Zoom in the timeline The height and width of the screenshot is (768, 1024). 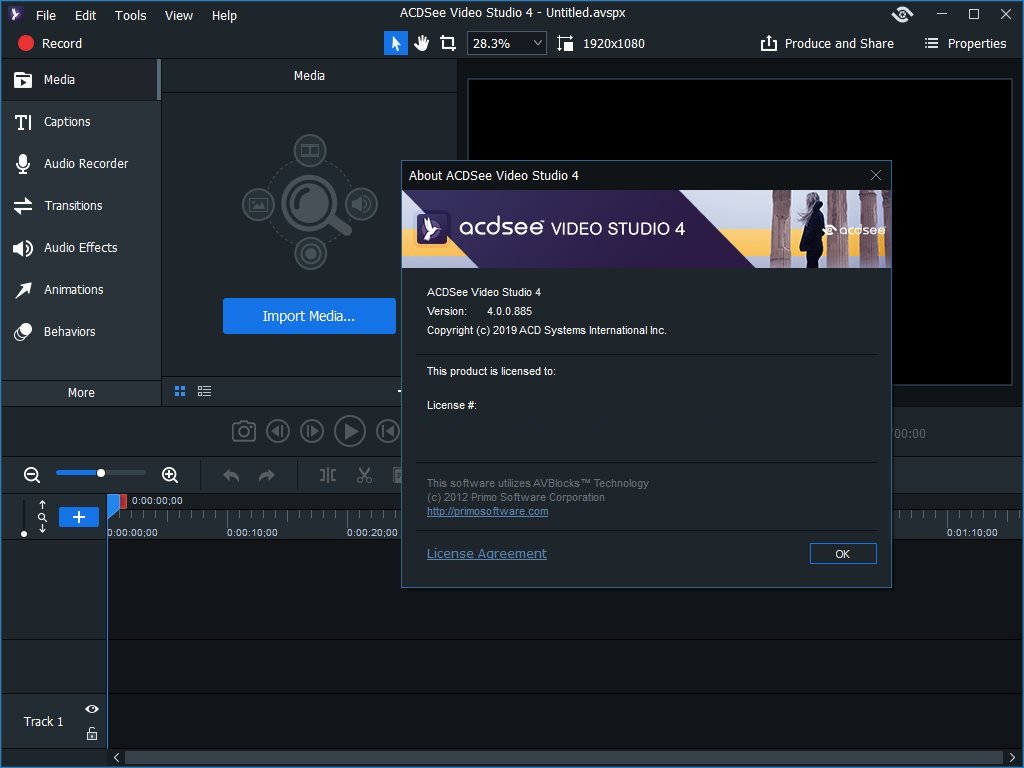(x=170, y=475)
